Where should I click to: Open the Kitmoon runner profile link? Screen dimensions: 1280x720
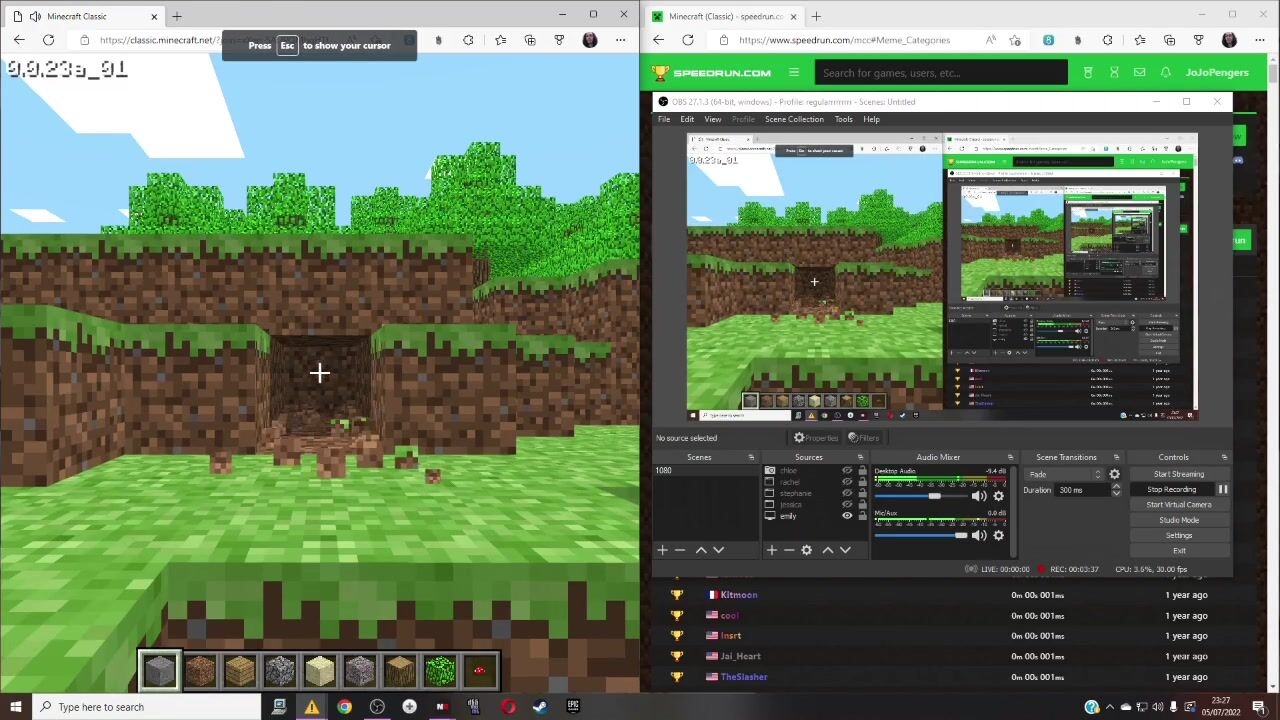[x=739, y=595]
